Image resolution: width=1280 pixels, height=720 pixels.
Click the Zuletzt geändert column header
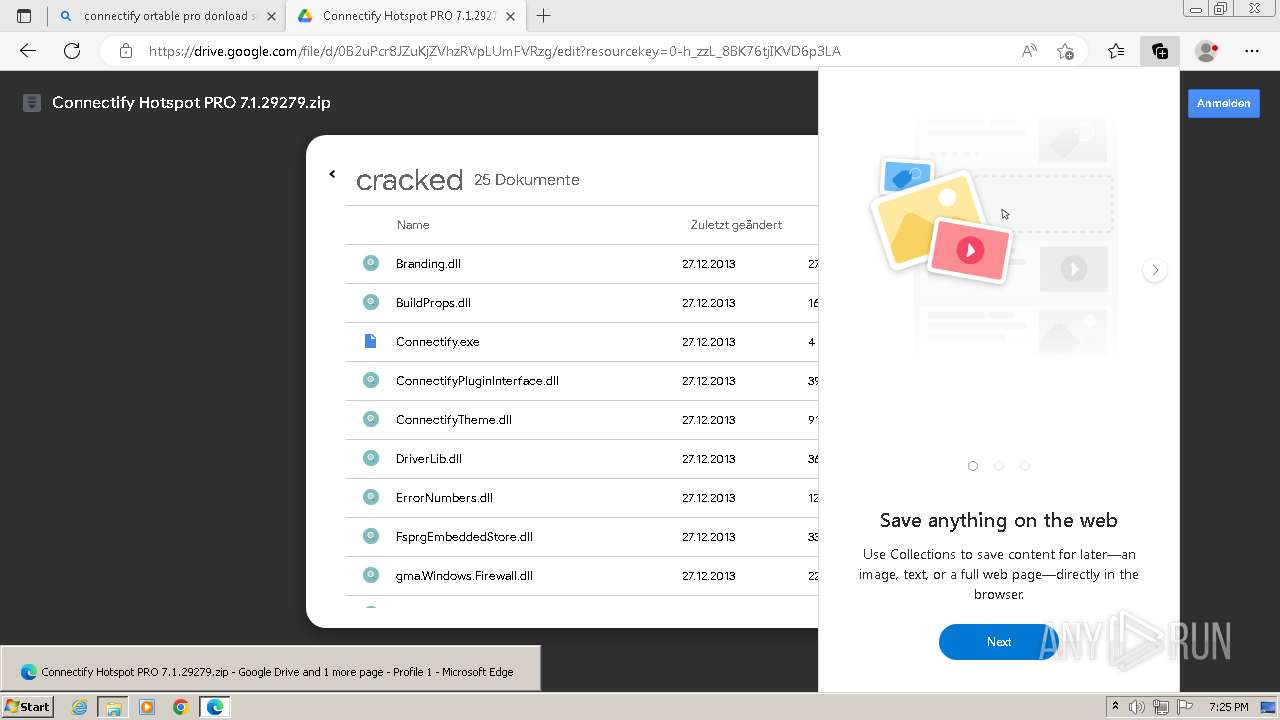736,225
